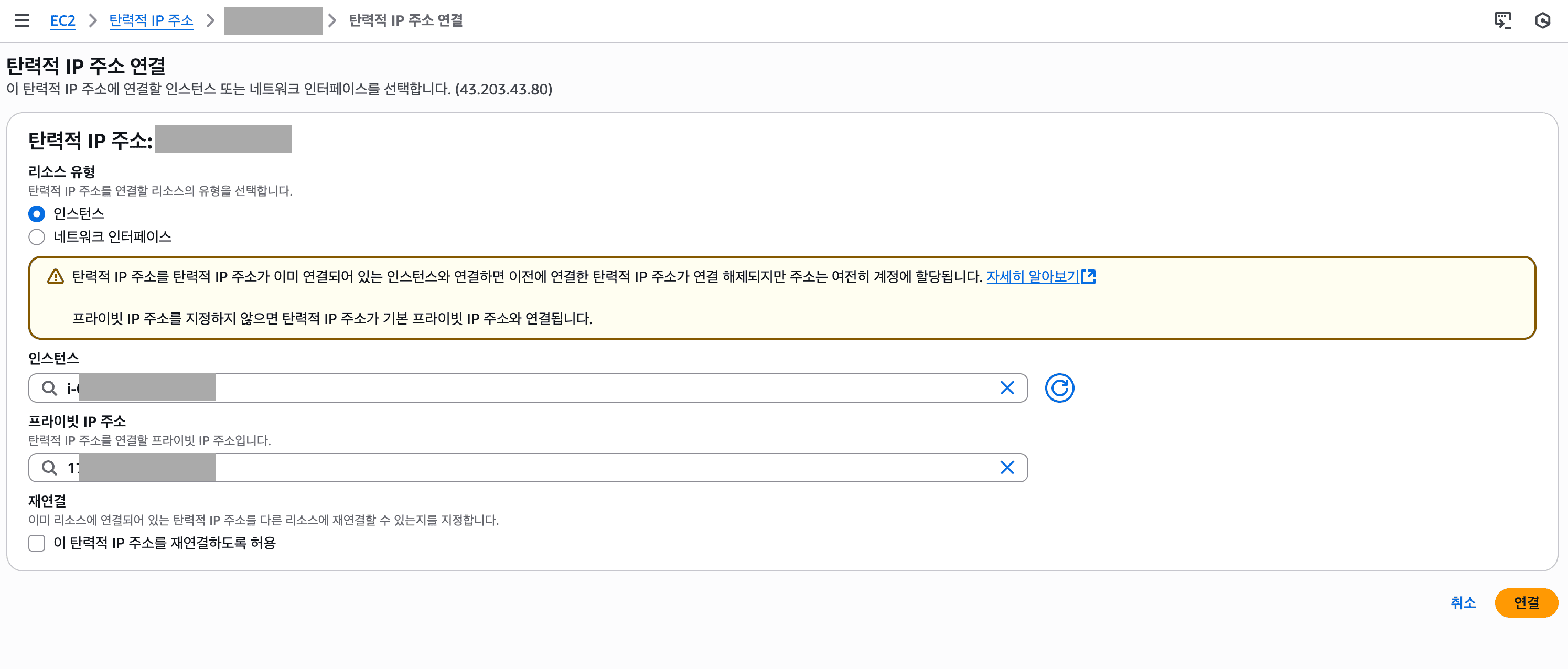
Task: Click inside the 프라이빗 IP 주소 input field
Action: [487, 468]
